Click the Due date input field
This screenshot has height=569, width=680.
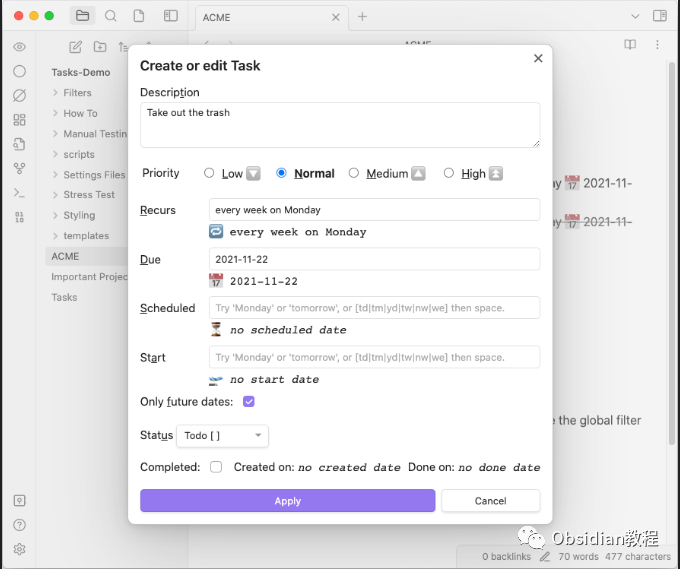tap(374, 259)
